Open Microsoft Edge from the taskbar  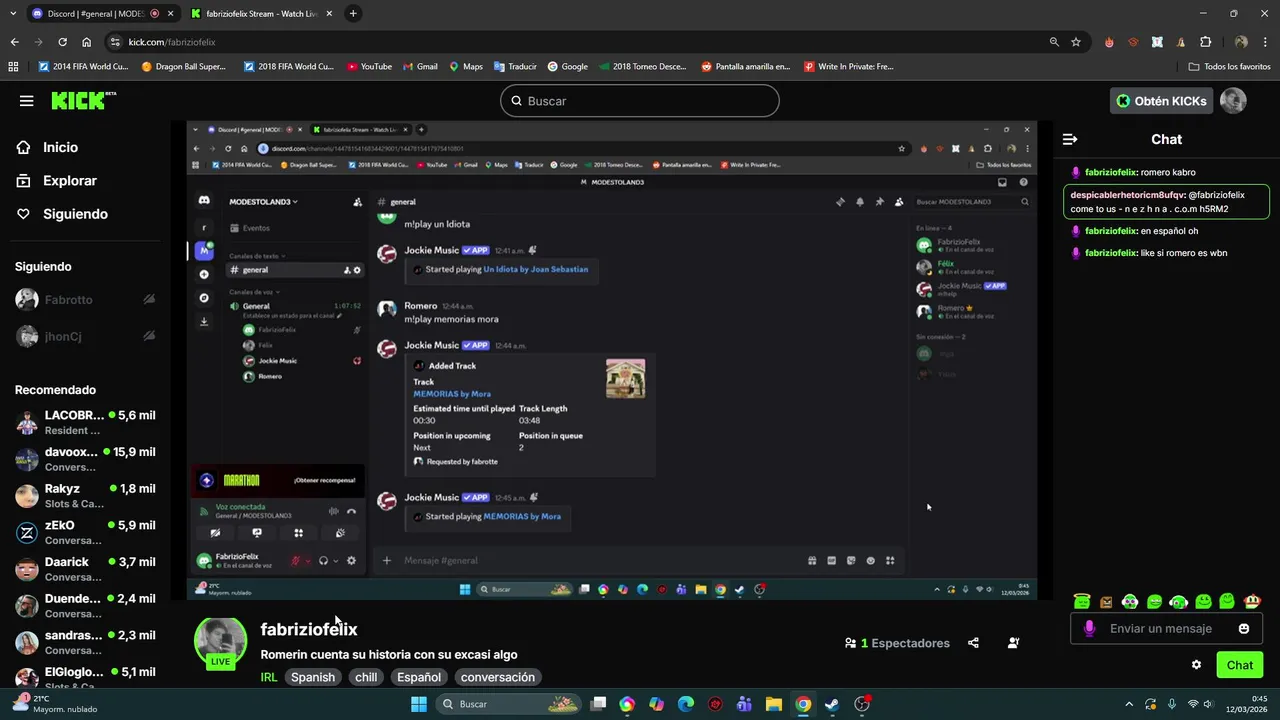pyautogui.click(x=685, y=704)
